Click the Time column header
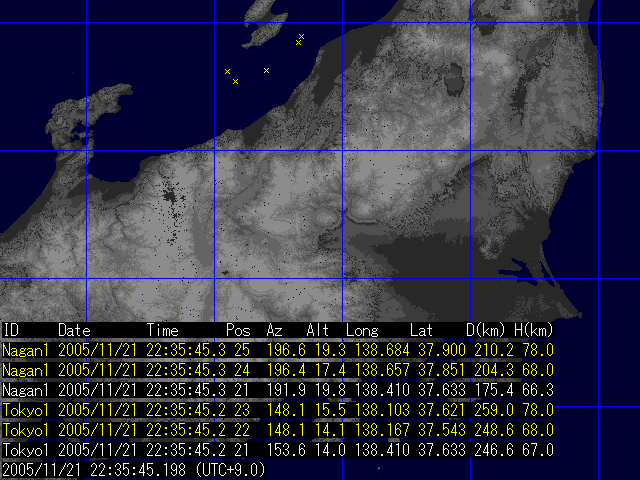Screen dimensions: 640x480 tap(163, 330)
